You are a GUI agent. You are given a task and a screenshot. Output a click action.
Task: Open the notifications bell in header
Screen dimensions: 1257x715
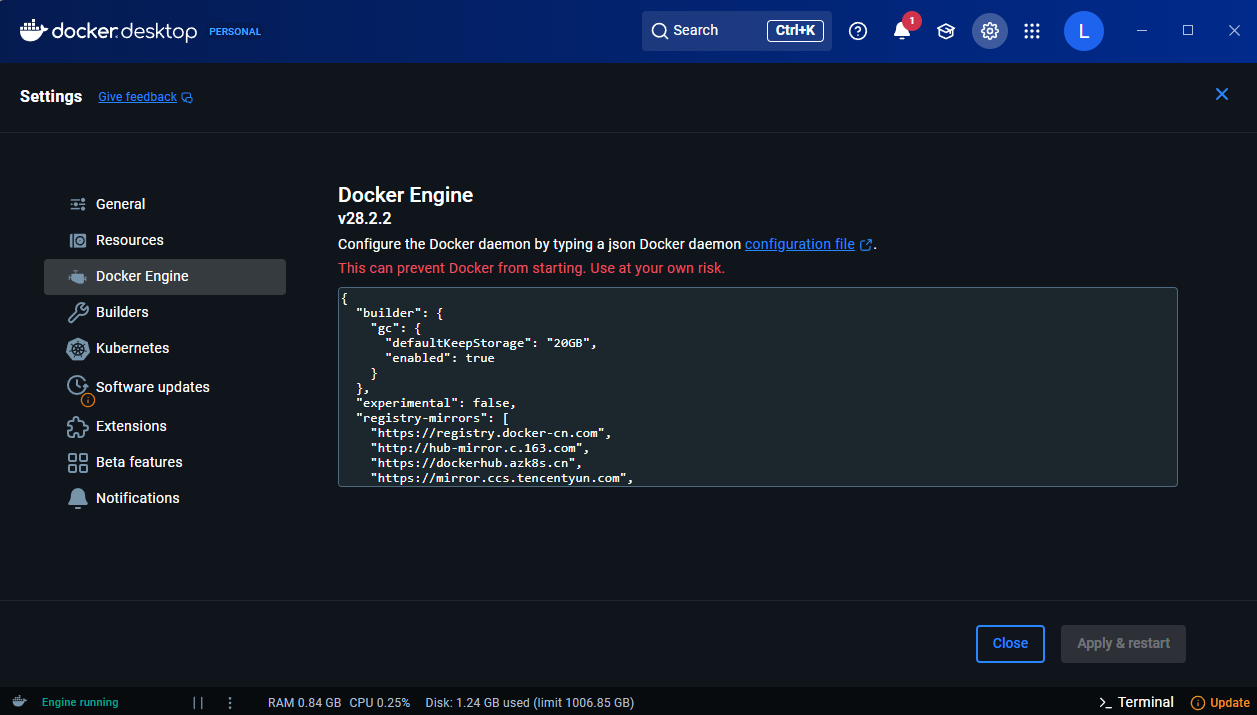(902, 31)
